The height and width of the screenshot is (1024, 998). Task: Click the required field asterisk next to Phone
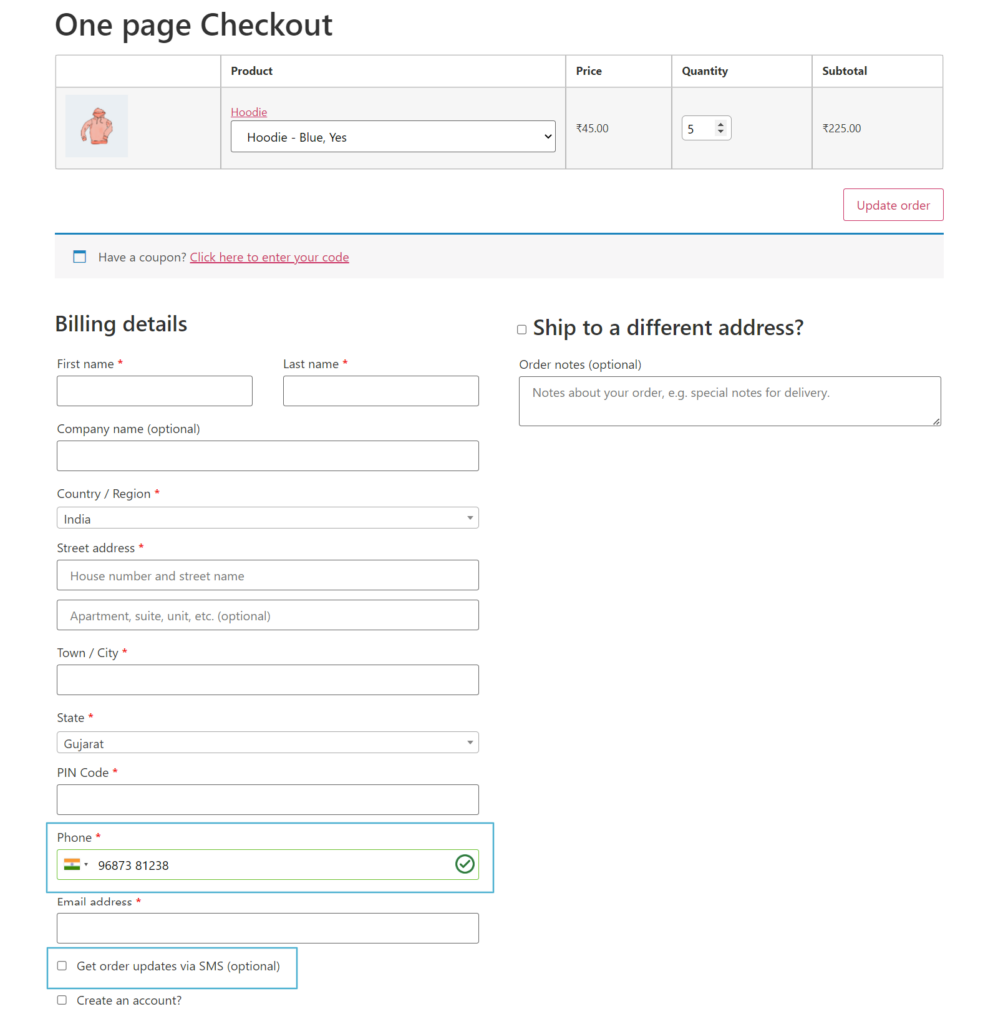[100, 836]
